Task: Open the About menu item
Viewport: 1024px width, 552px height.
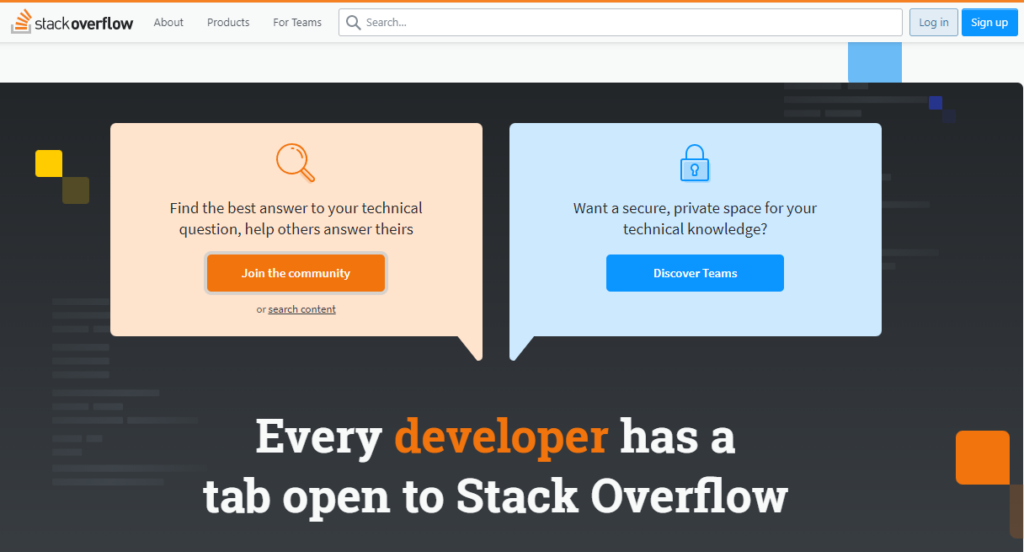Action: click(x=168, y=22)
